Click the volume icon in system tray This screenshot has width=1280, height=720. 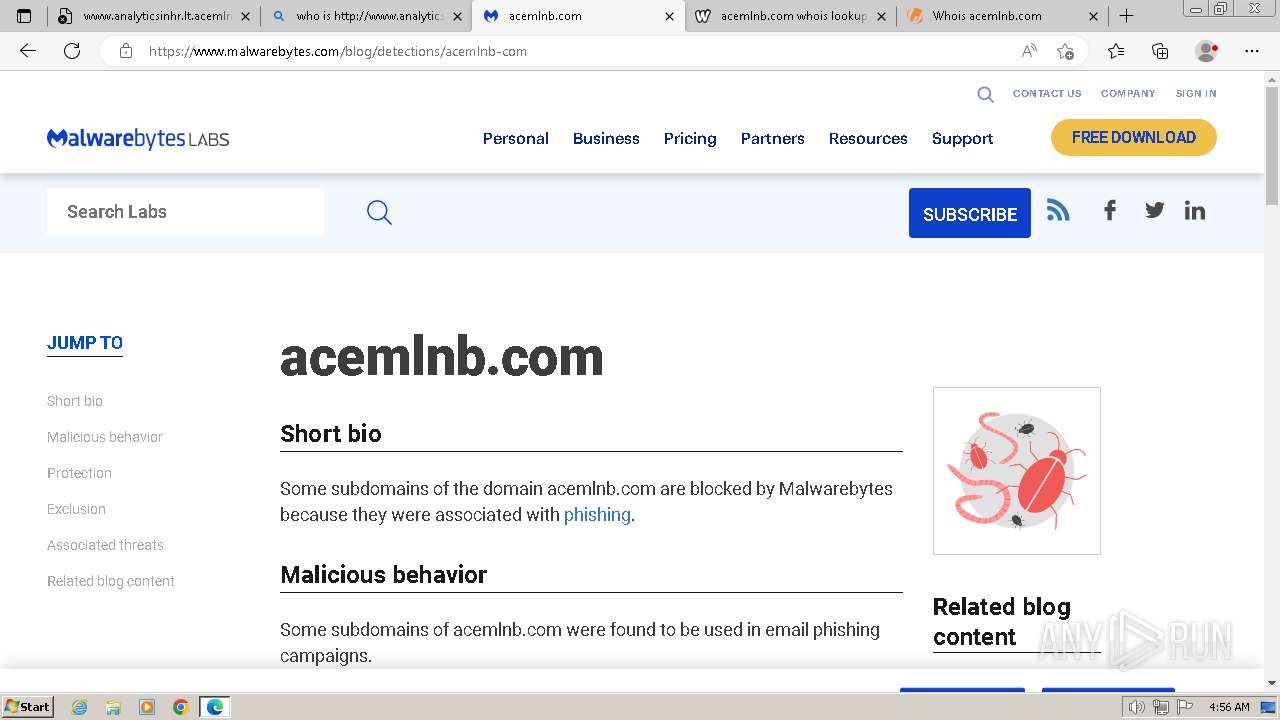point(1137,707)
